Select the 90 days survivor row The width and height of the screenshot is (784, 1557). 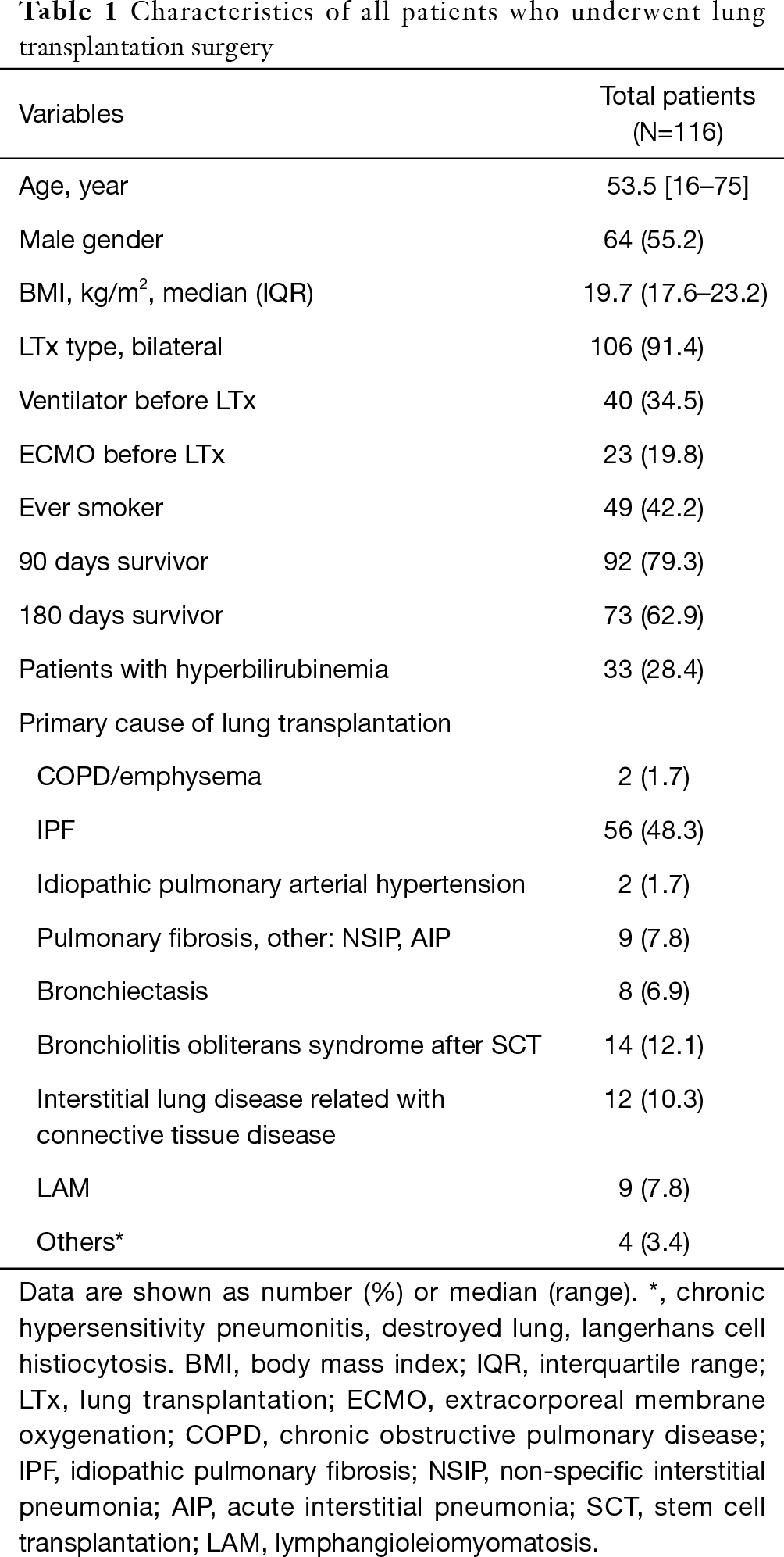tap(392, 562)
